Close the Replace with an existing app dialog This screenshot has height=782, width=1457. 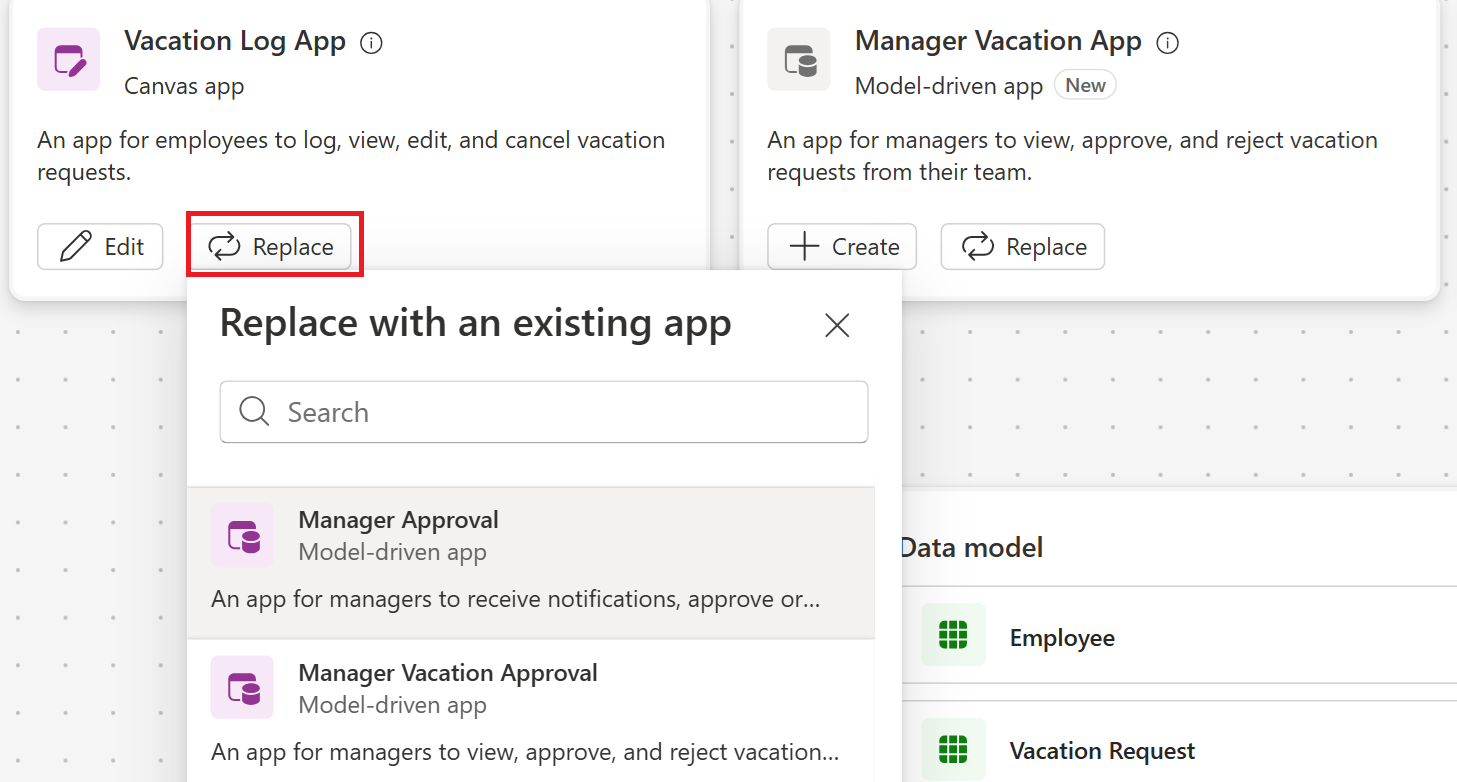[836, 325]
